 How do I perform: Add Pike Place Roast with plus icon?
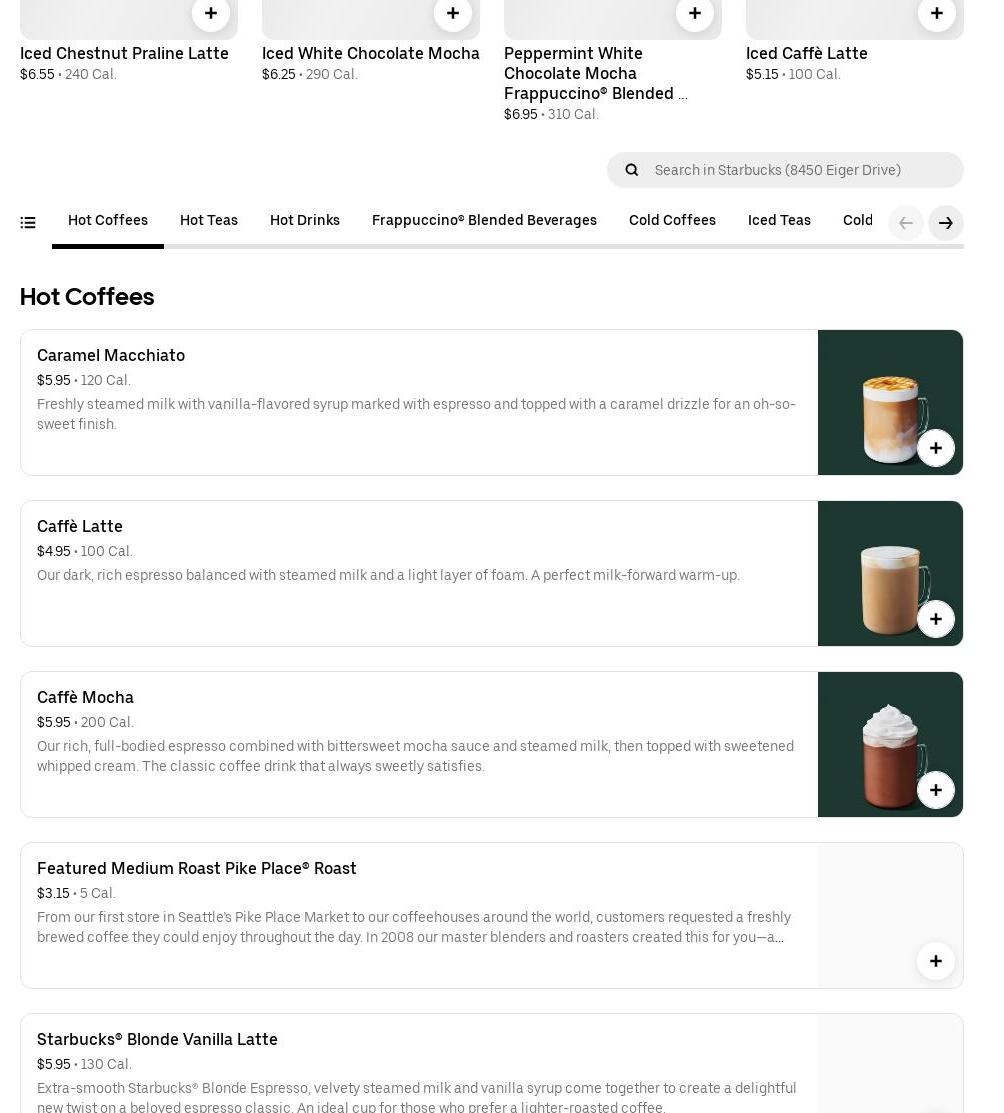pos(936,961)
